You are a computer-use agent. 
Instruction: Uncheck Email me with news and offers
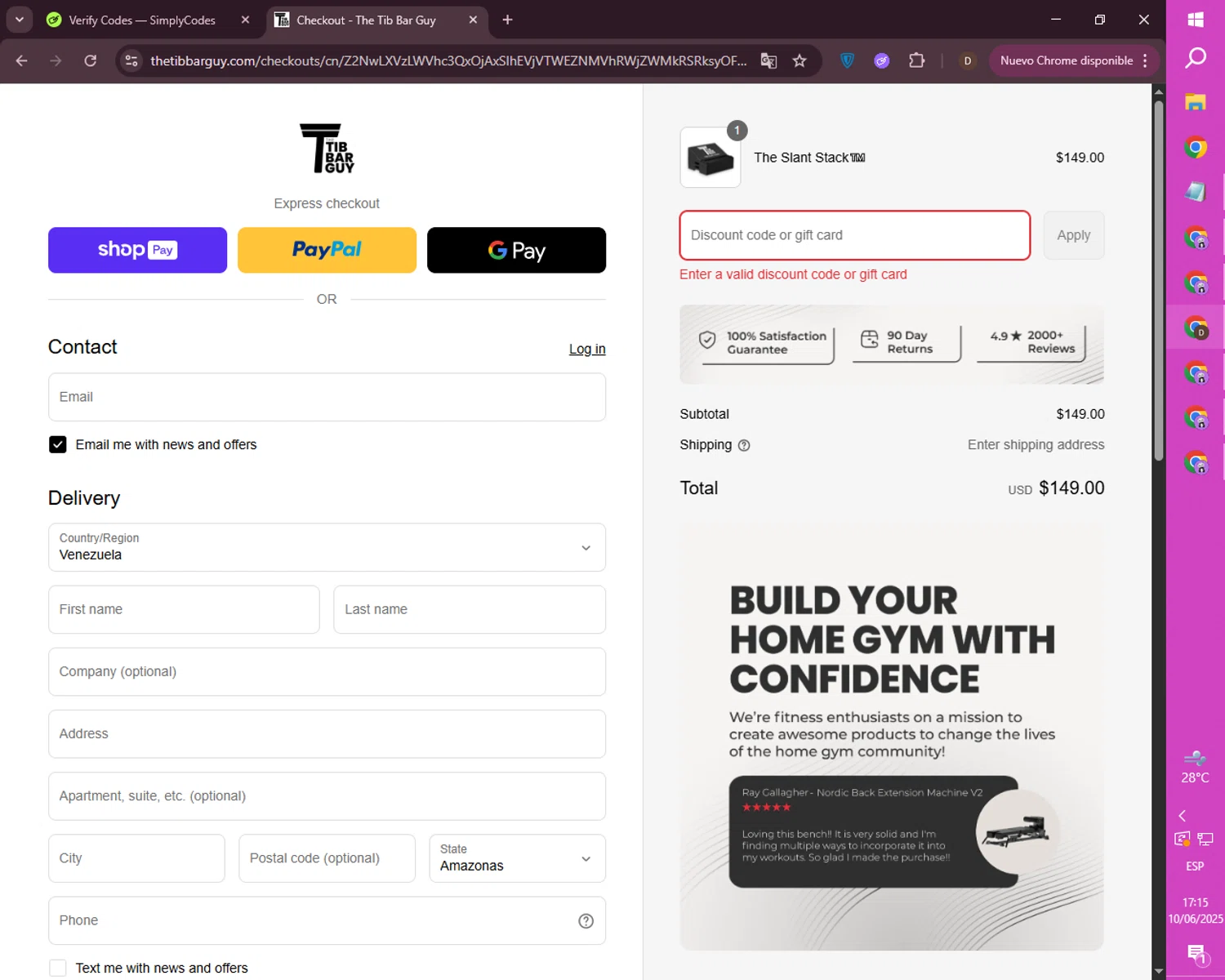pyautogui.click(x=57, y=444)
